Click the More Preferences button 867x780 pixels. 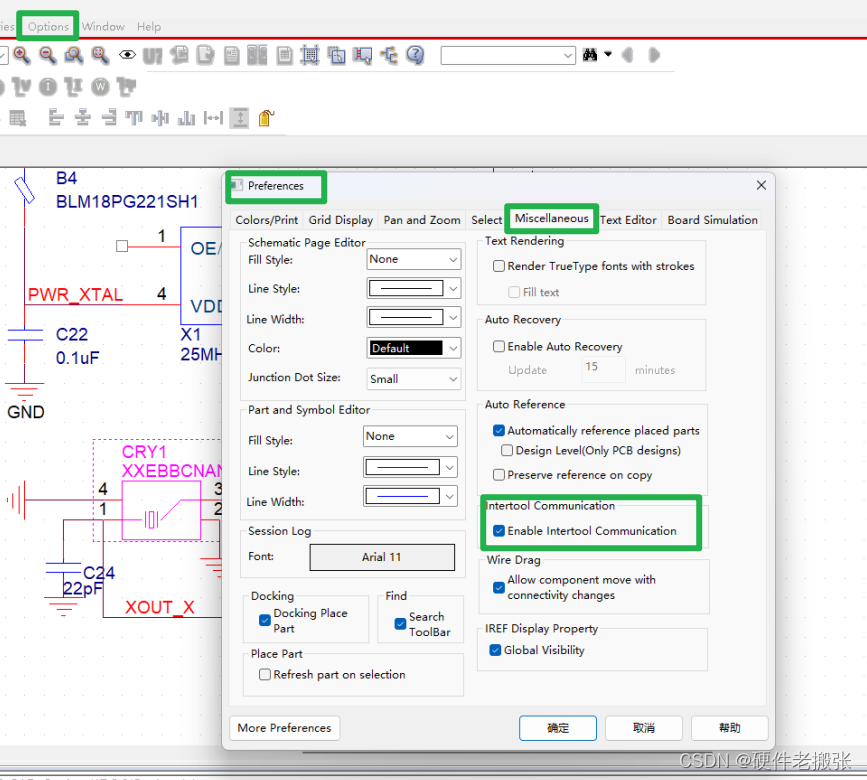[x=284, y=728]
